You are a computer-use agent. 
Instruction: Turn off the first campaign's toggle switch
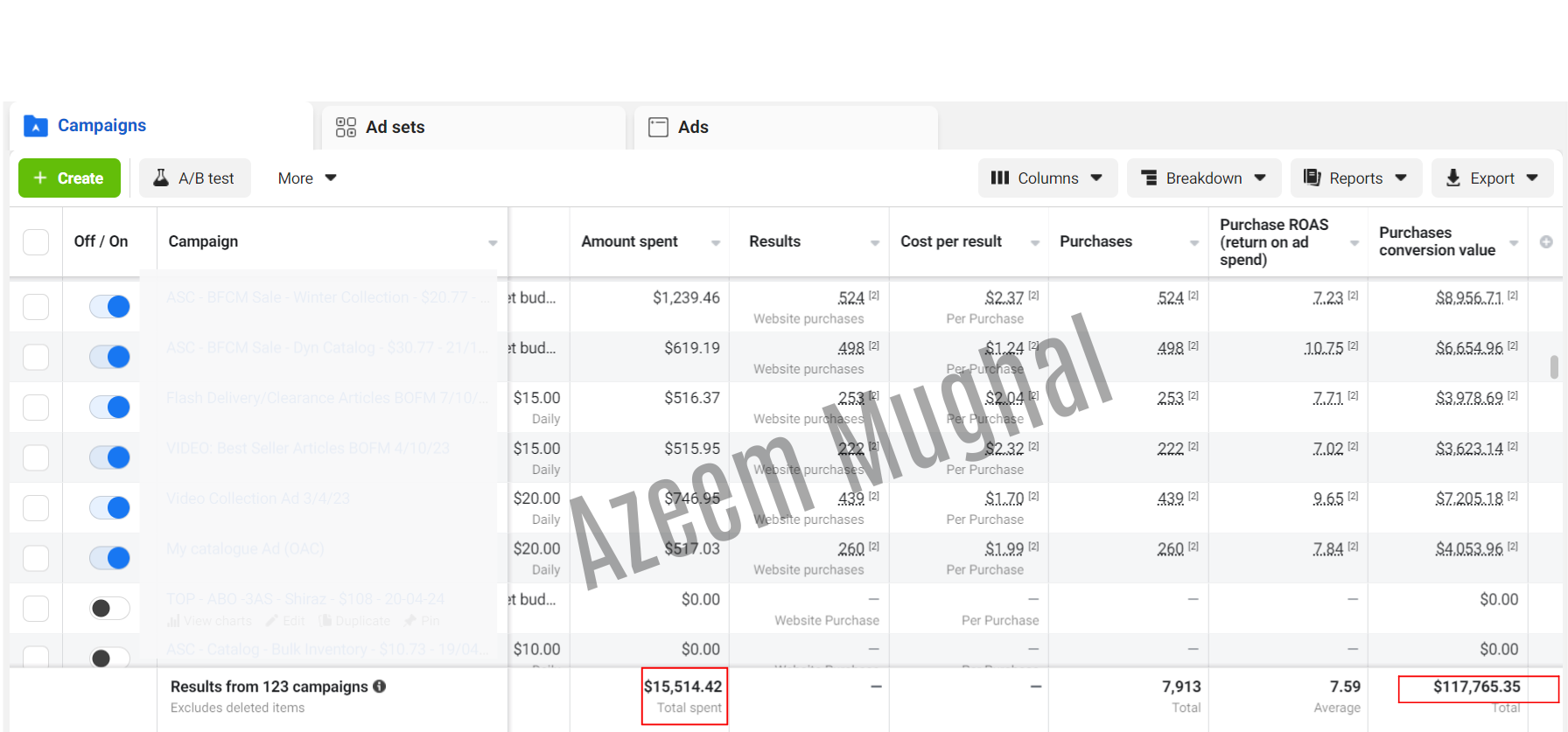click(109, 307)
